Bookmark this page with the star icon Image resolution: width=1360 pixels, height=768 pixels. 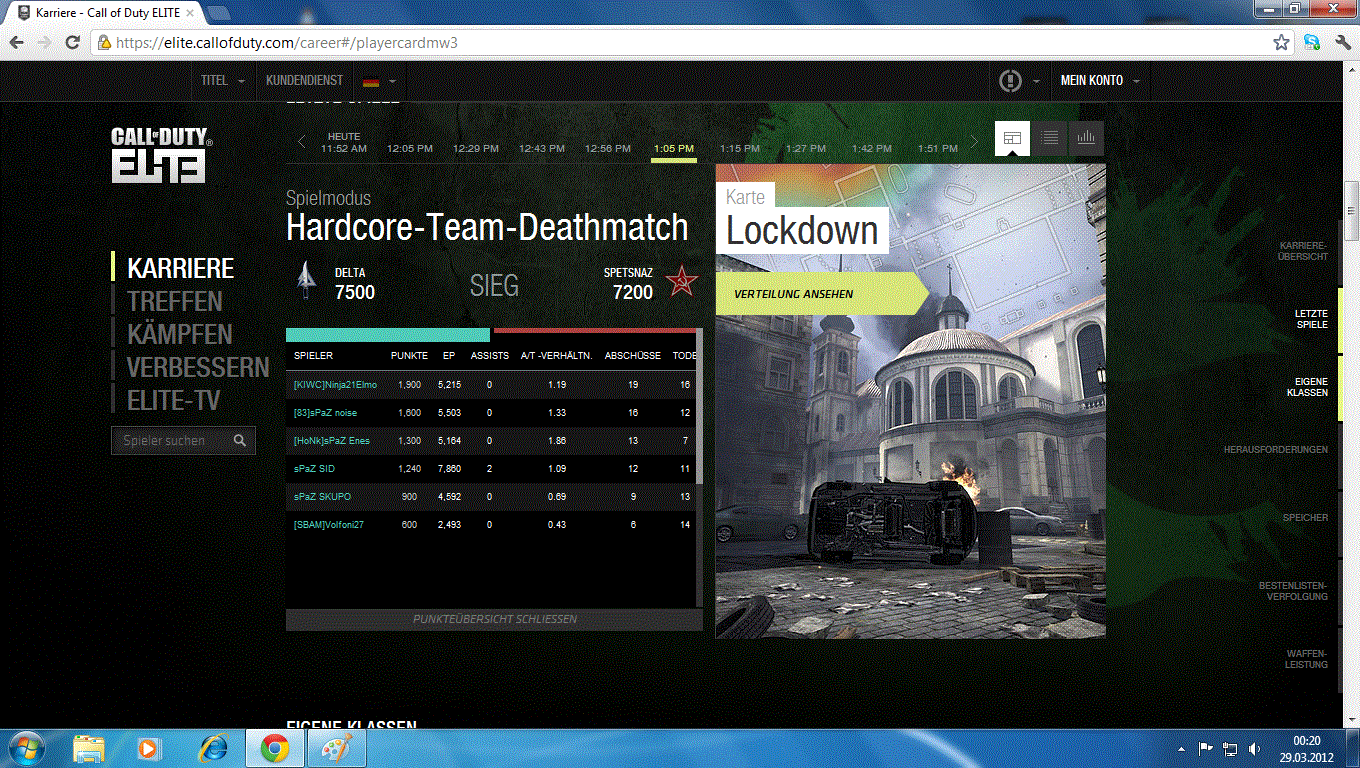1281,43
